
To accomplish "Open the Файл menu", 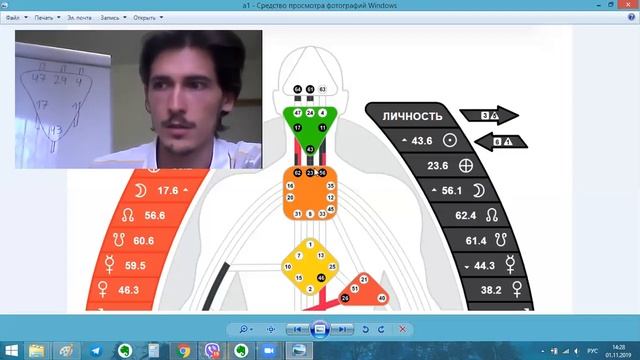I will click(16, 18).
